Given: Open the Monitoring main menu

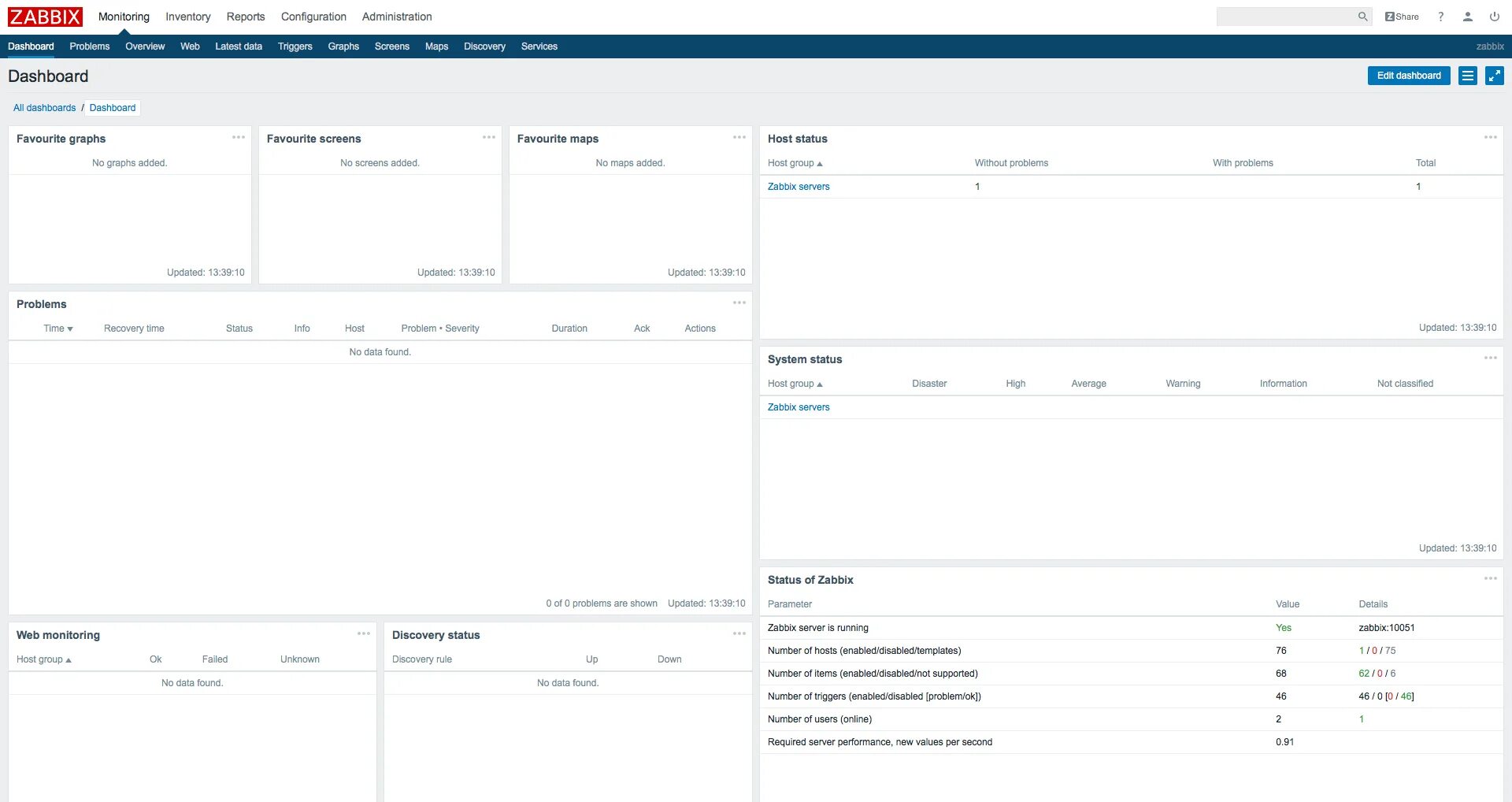Looking at the screenshot, I should [124, 17].
